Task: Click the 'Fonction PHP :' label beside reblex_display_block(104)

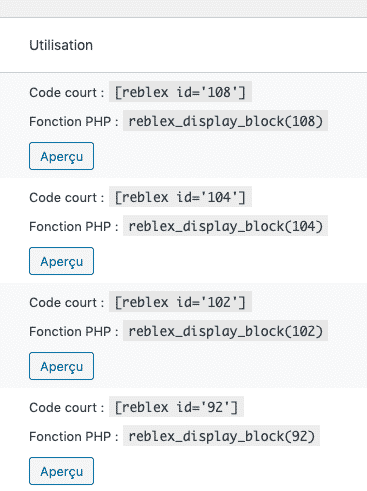Action: (74, 226)
